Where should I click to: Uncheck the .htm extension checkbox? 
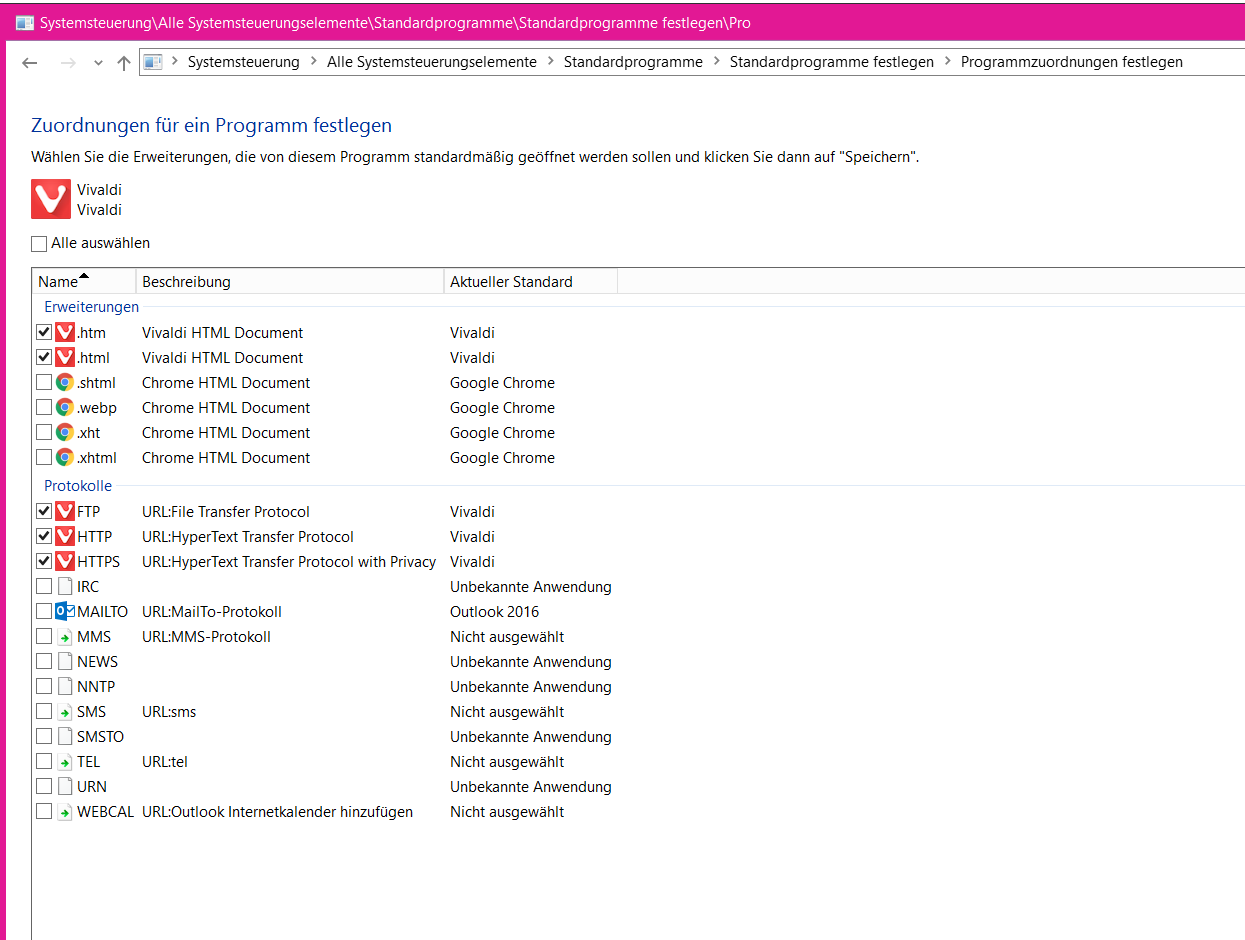pos(43,332)
